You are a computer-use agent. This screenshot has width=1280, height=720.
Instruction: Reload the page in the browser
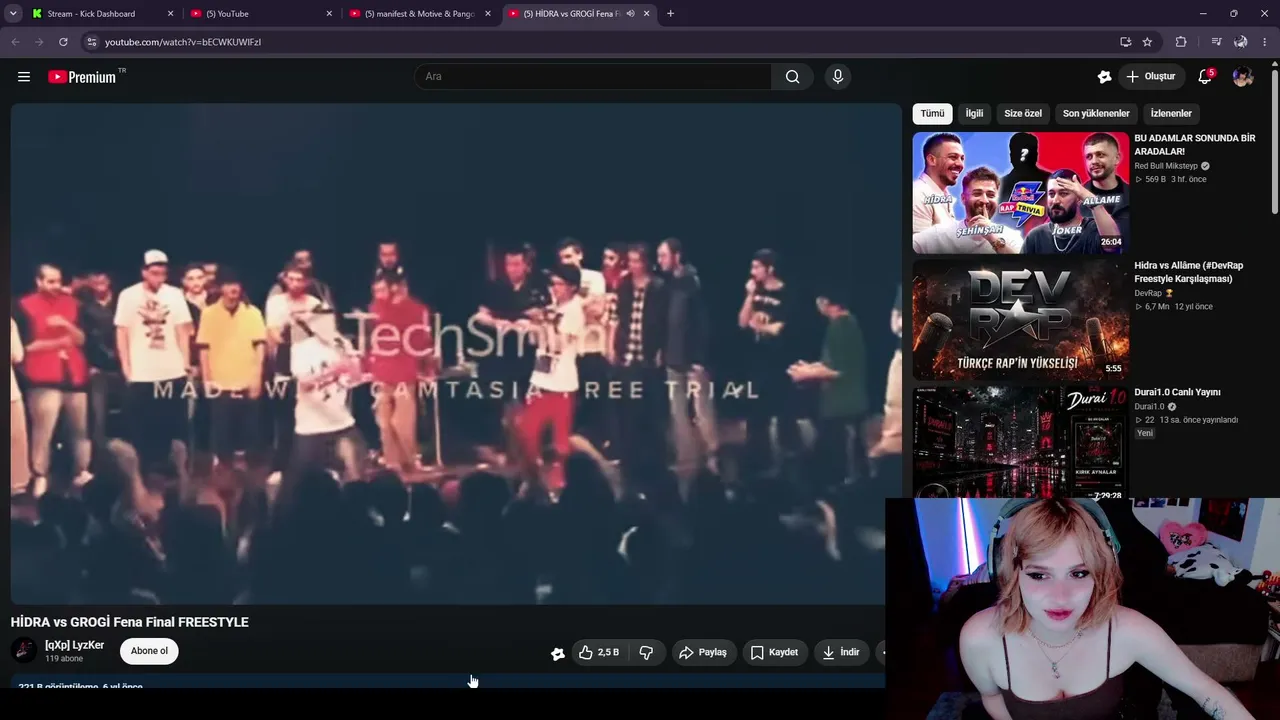[63, 42]
